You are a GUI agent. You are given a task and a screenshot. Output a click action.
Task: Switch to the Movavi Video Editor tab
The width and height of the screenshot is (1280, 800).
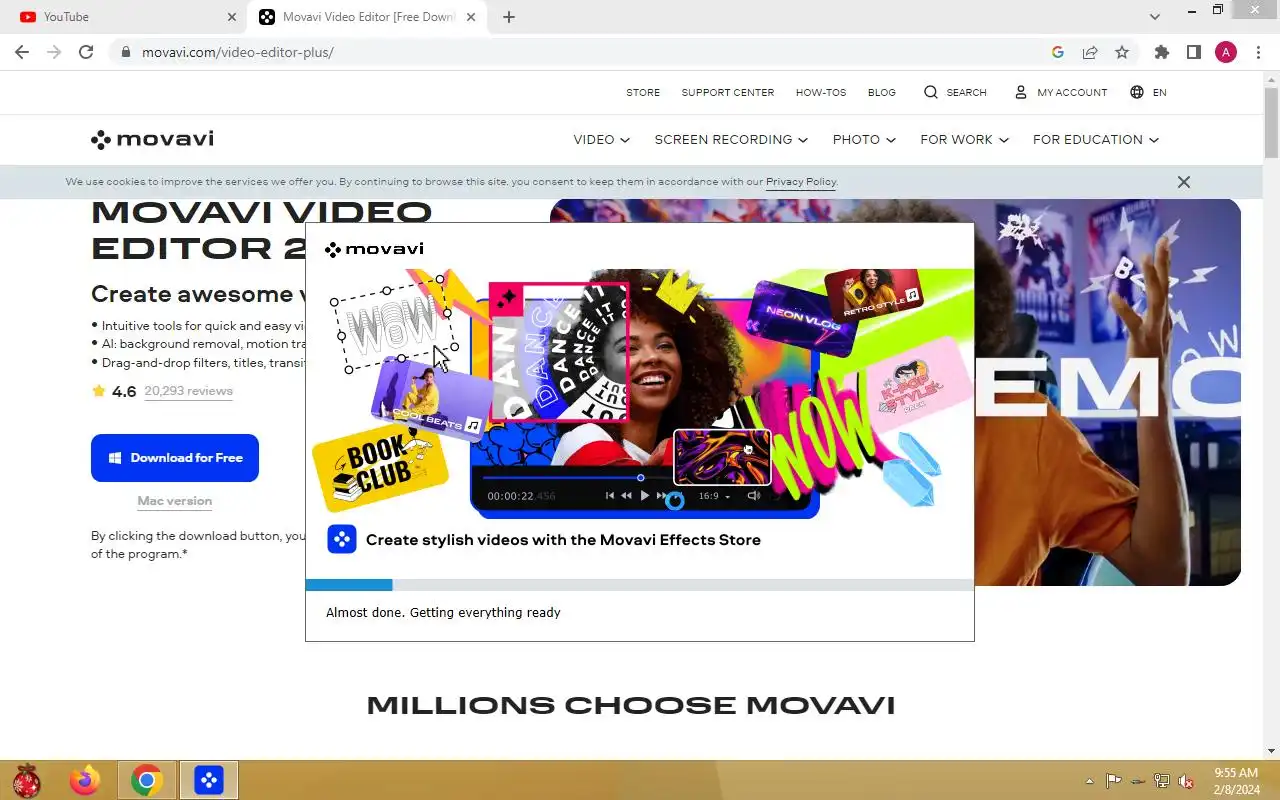tap(368, 17)
